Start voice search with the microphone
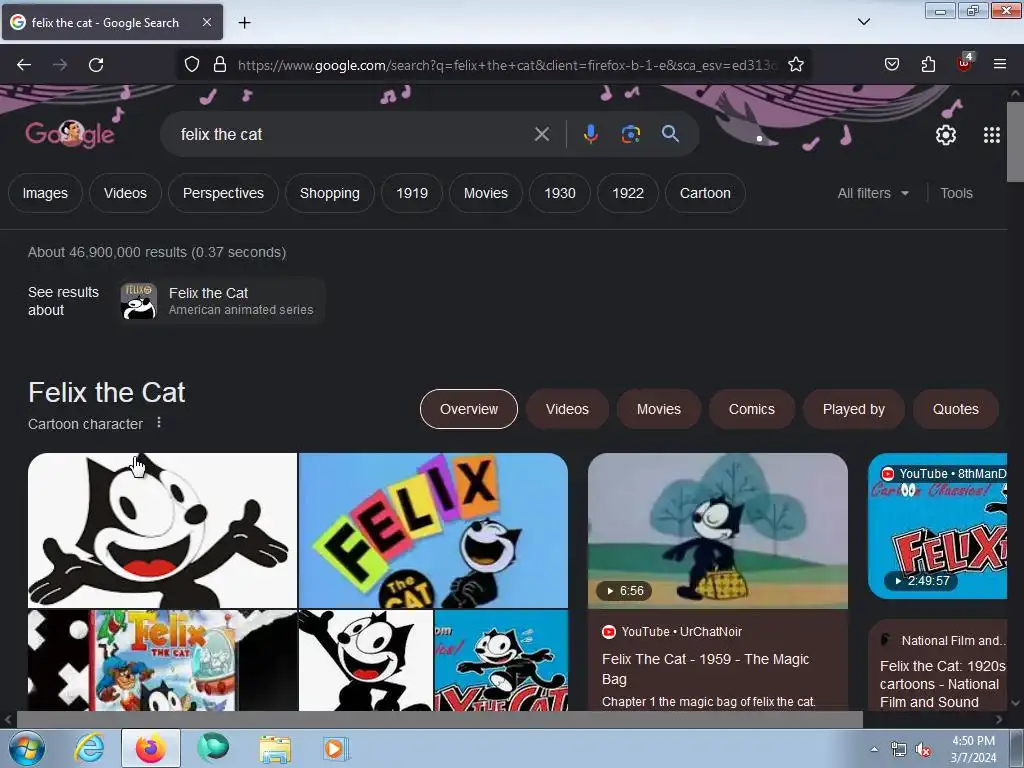This screenshot has width=1024, height=768. pyautogui.click(x=590, y=134)
